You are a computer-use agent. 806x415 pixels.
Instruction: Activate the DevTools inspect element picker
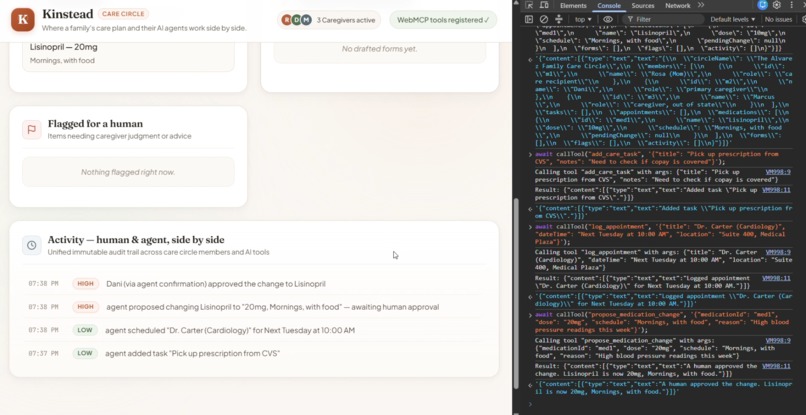[529, 6]
